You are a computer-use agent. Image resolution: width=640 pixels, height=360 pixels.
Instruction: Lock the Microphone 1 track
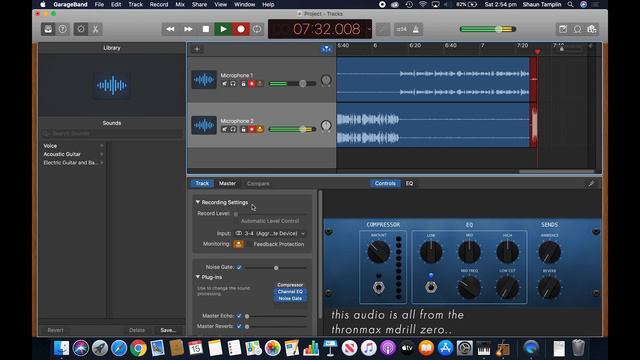click(243, 84)
